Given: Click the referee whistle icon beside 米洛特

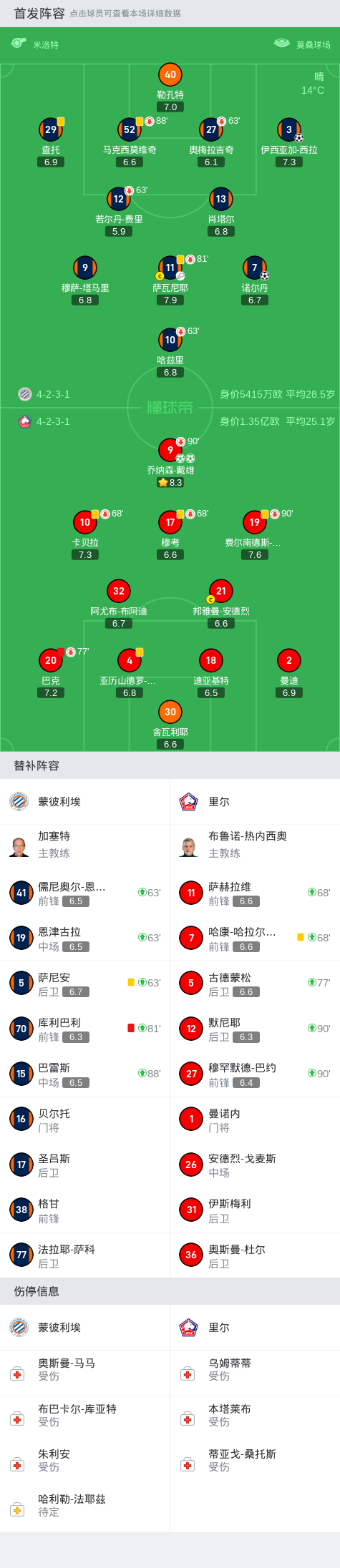Looking at the screenshot, I should (19, 44).
